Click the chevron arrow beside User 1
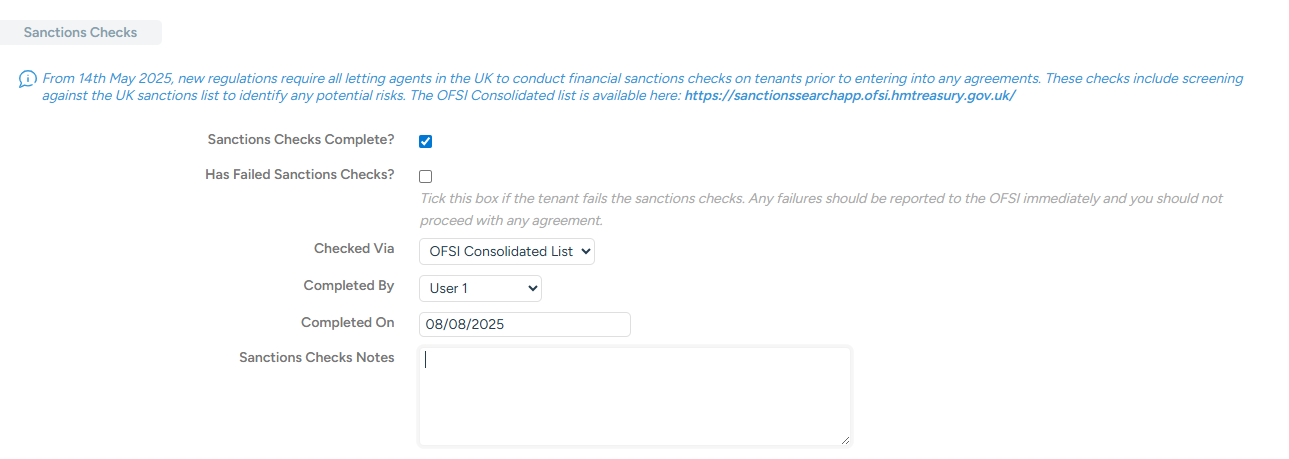Image resolution: width=1289 pixels, height=459 pixels. point(532,289)
